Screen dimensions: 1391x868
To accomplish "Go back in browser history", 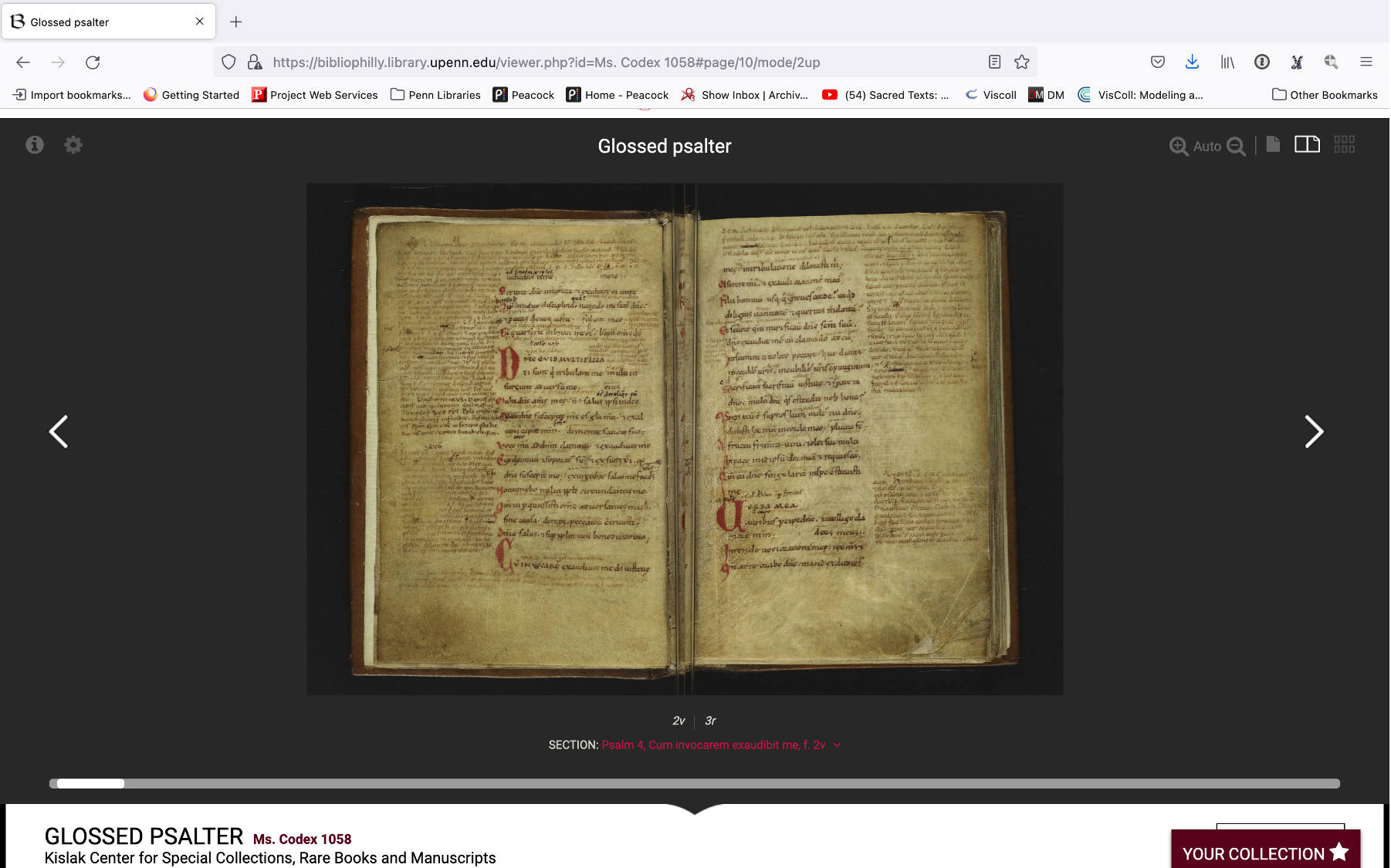I will [23, 62].
